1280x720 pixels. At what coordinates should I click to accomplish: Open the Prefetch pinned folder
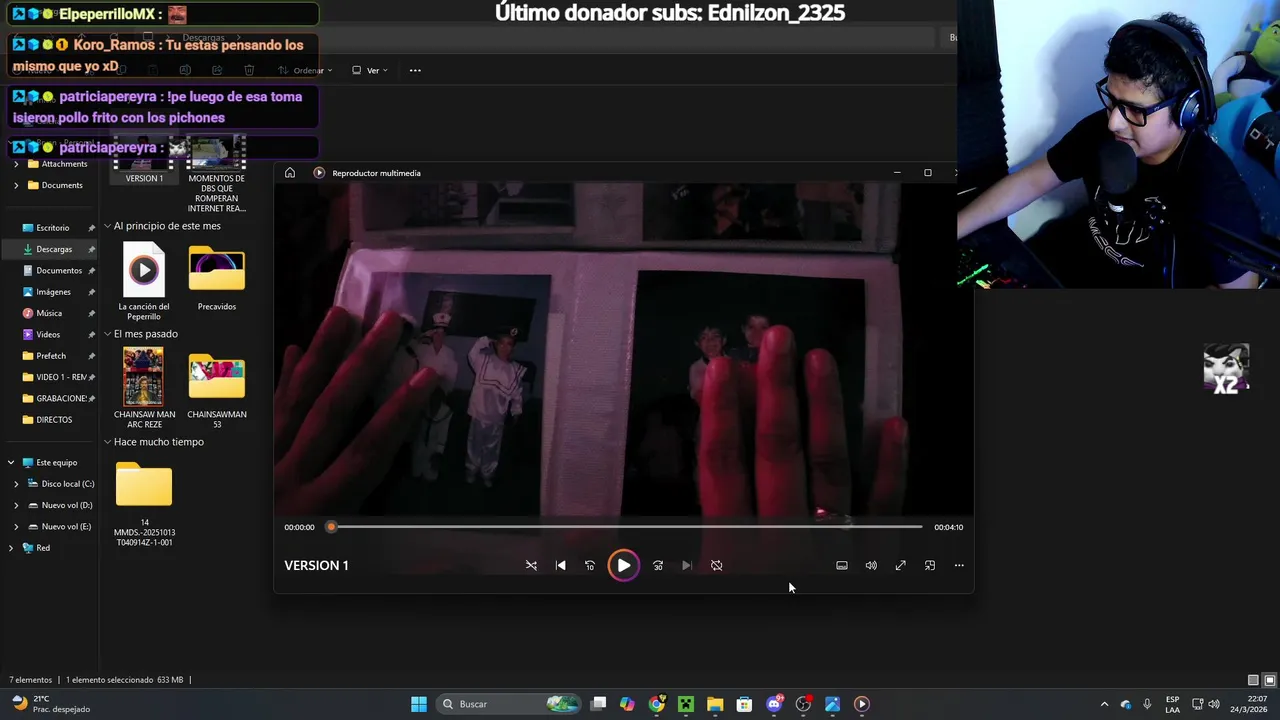click(x=50, y=356)
